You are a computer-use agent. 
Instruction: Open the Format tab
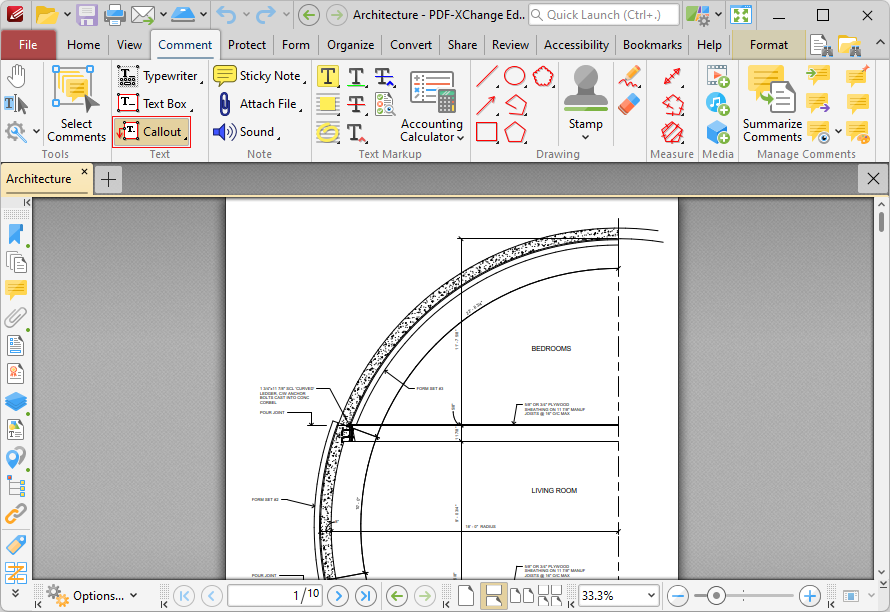(x=769, y=45)
